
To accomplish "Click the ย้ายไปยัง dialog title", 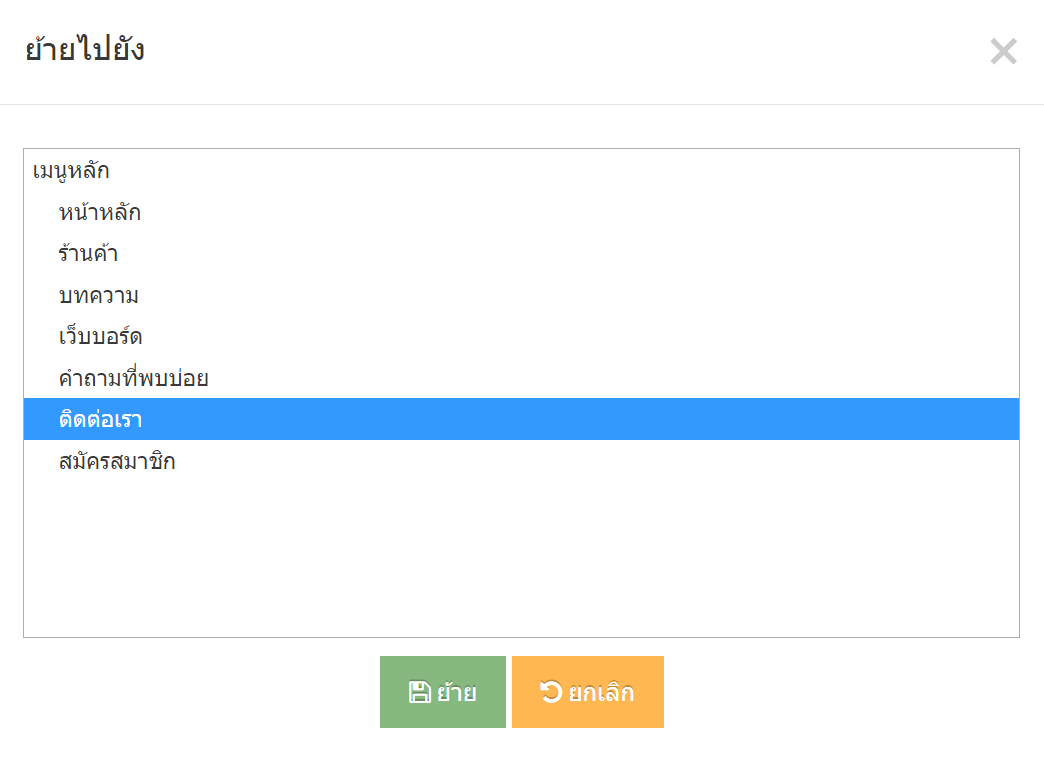I will pos(85,49).
